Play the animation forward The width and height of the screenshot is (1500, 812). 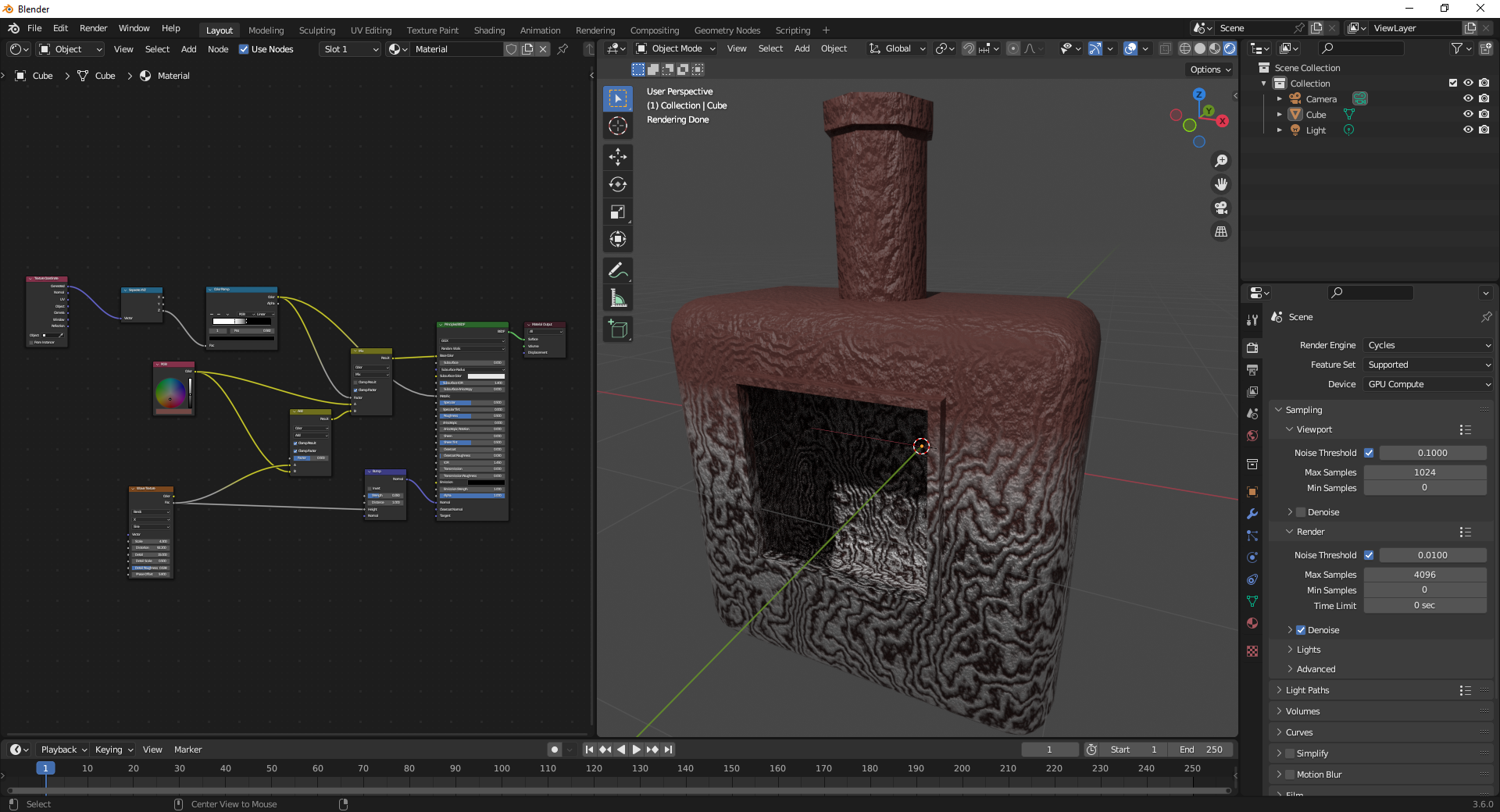[637, 750]
